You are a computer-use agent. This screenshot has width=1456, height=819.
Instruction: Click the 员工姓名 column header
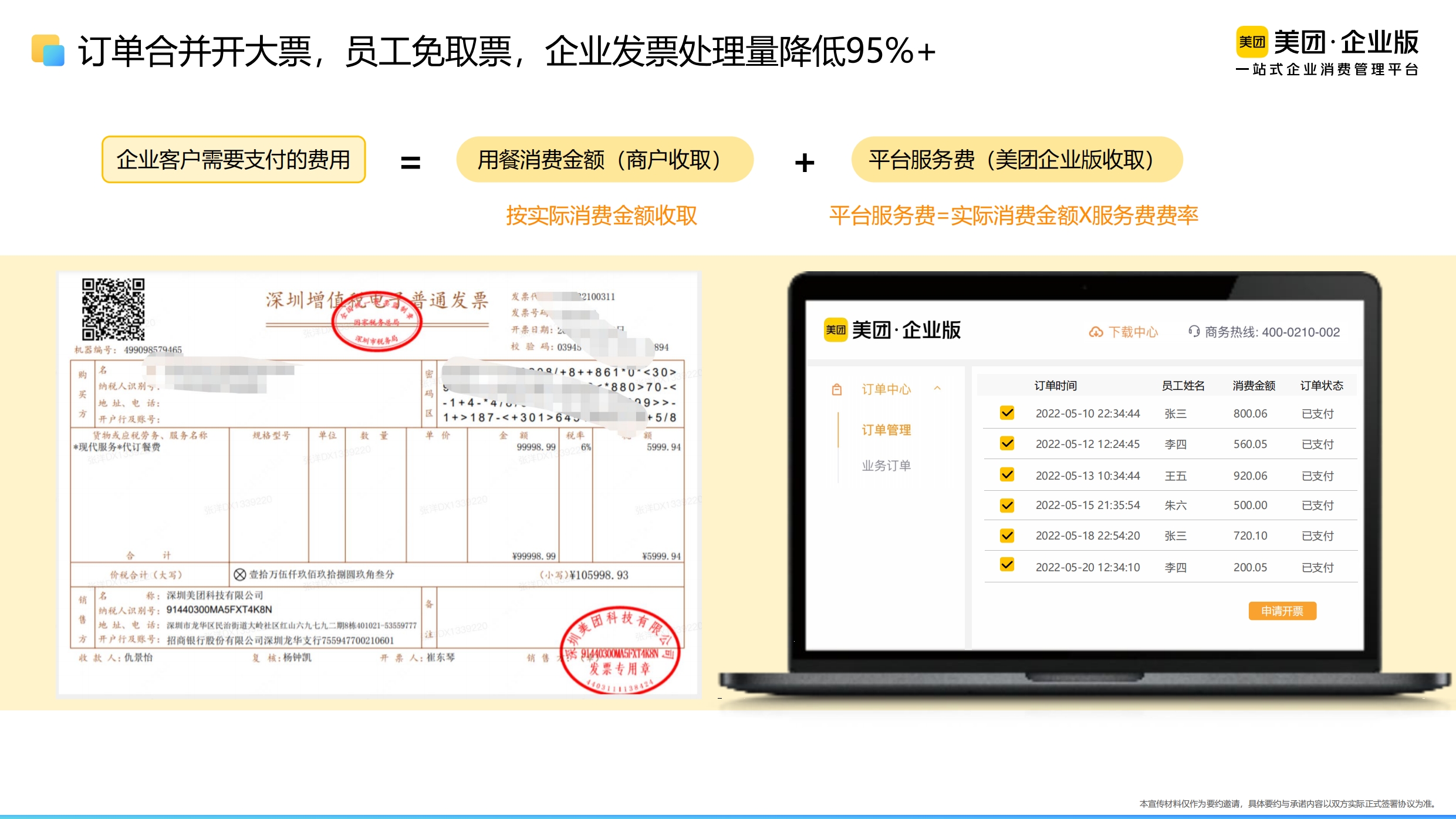[x=1183, y=386]
